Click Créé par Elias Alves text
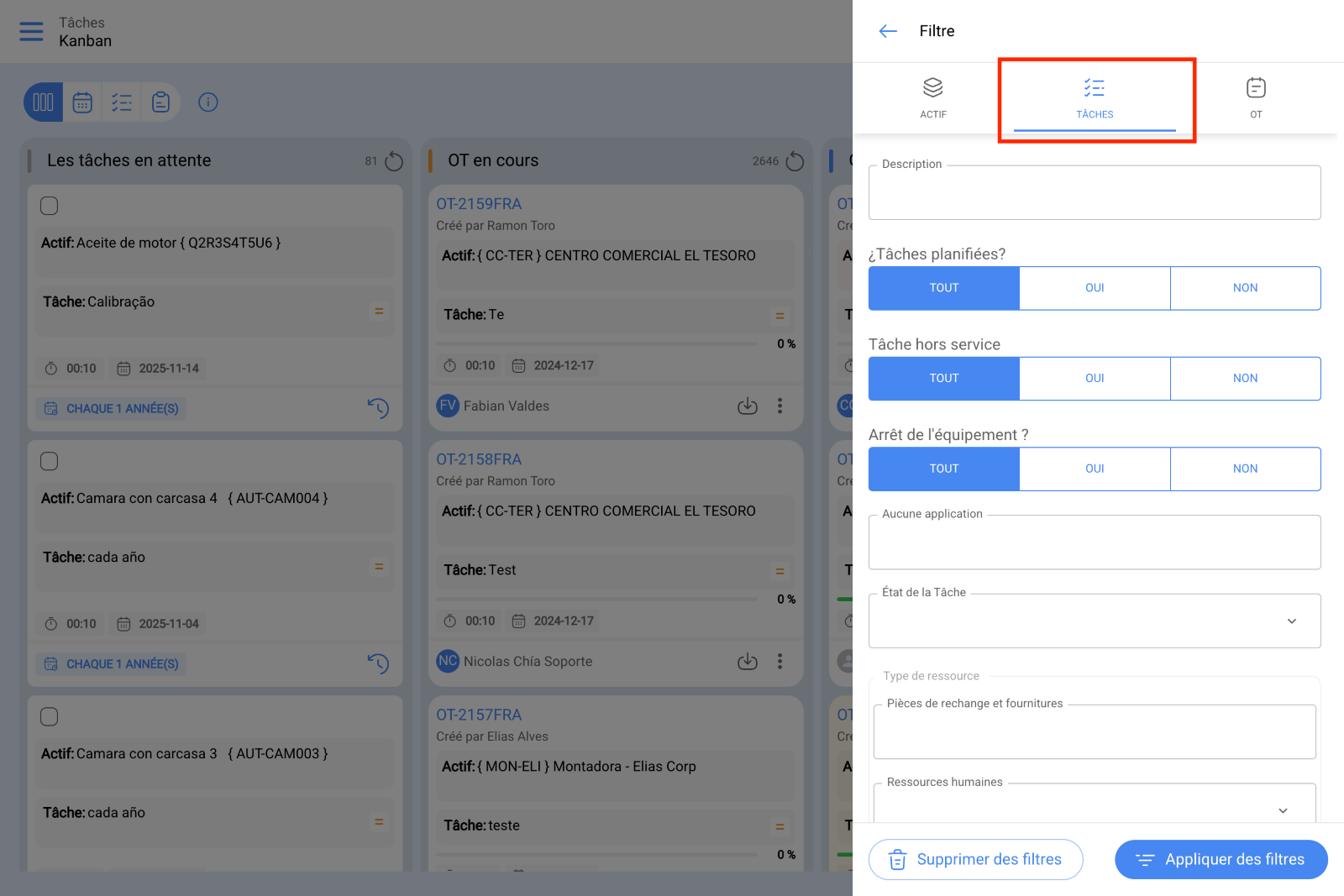This screenshot has width=1344, height=896. [492, 736]
